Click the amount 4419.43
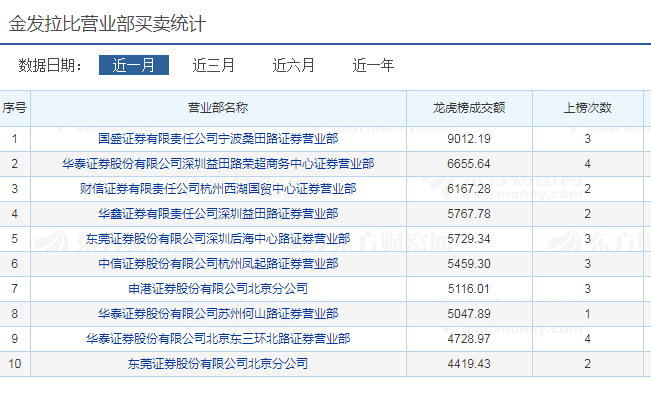The height and width of the screenshot is (396, 651). [469, 364]
